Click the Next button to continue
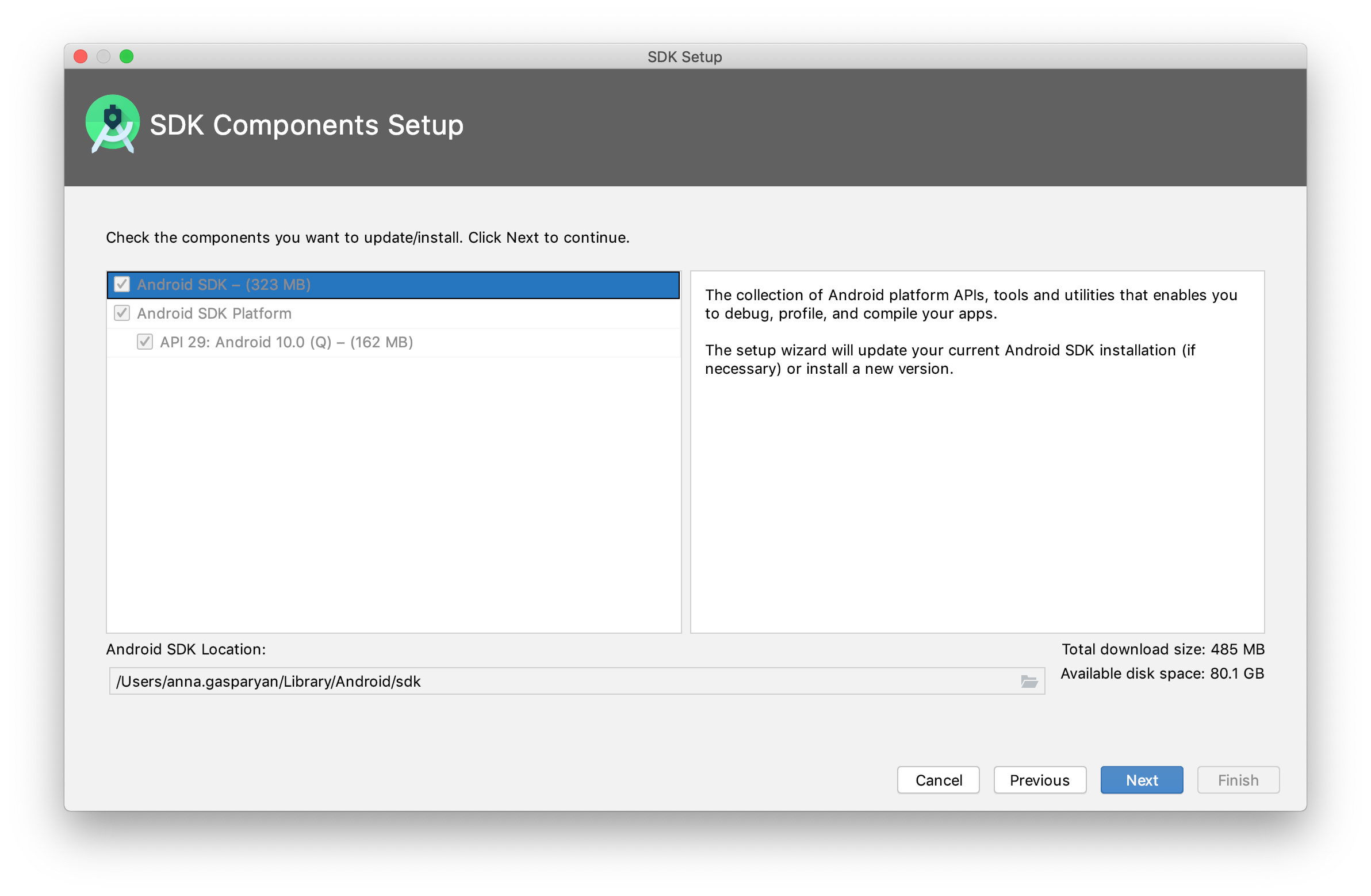The image size is (1371, 896). point(1142,780)
